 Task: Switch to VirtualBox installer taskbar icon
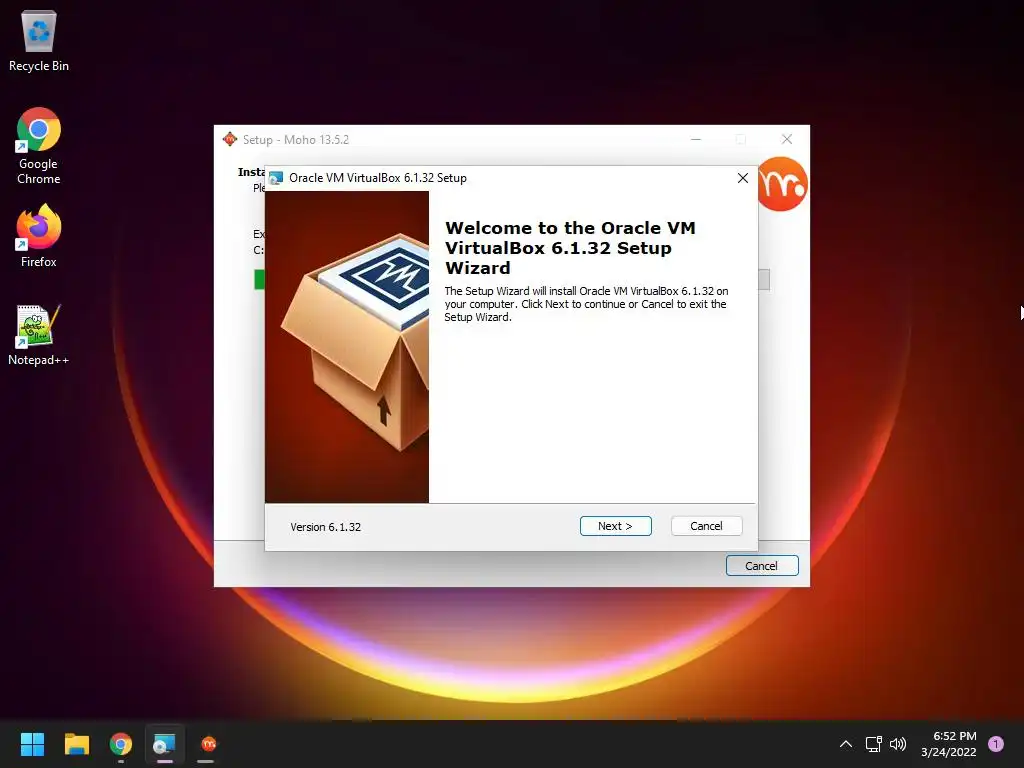pyautogui.click(x=165, y=744)
